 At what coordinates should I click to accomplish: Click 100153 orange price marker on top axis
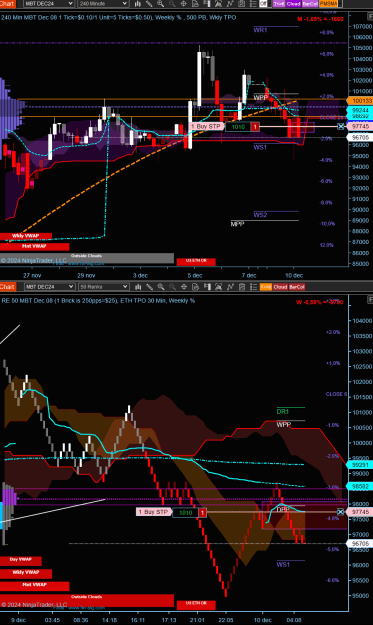point(360,101)
